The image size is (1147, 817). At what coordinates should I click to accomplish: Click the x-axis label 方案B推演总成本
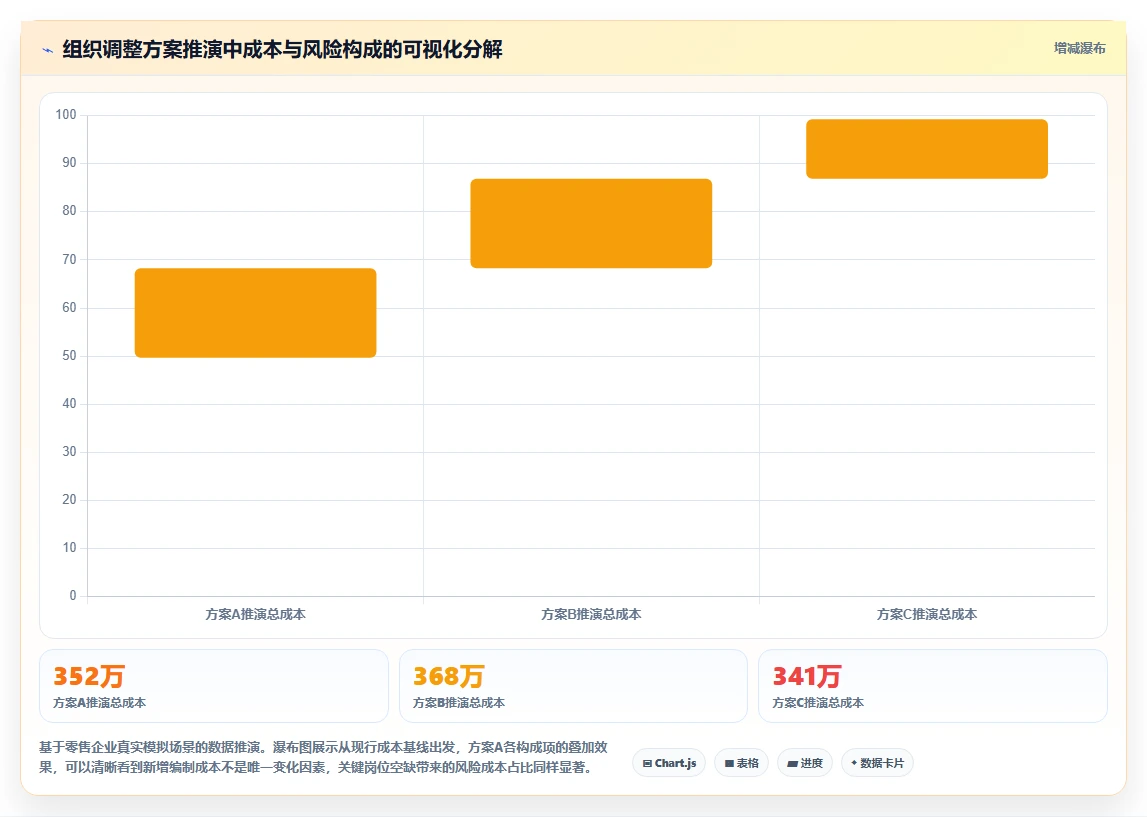tap(591, 614)
